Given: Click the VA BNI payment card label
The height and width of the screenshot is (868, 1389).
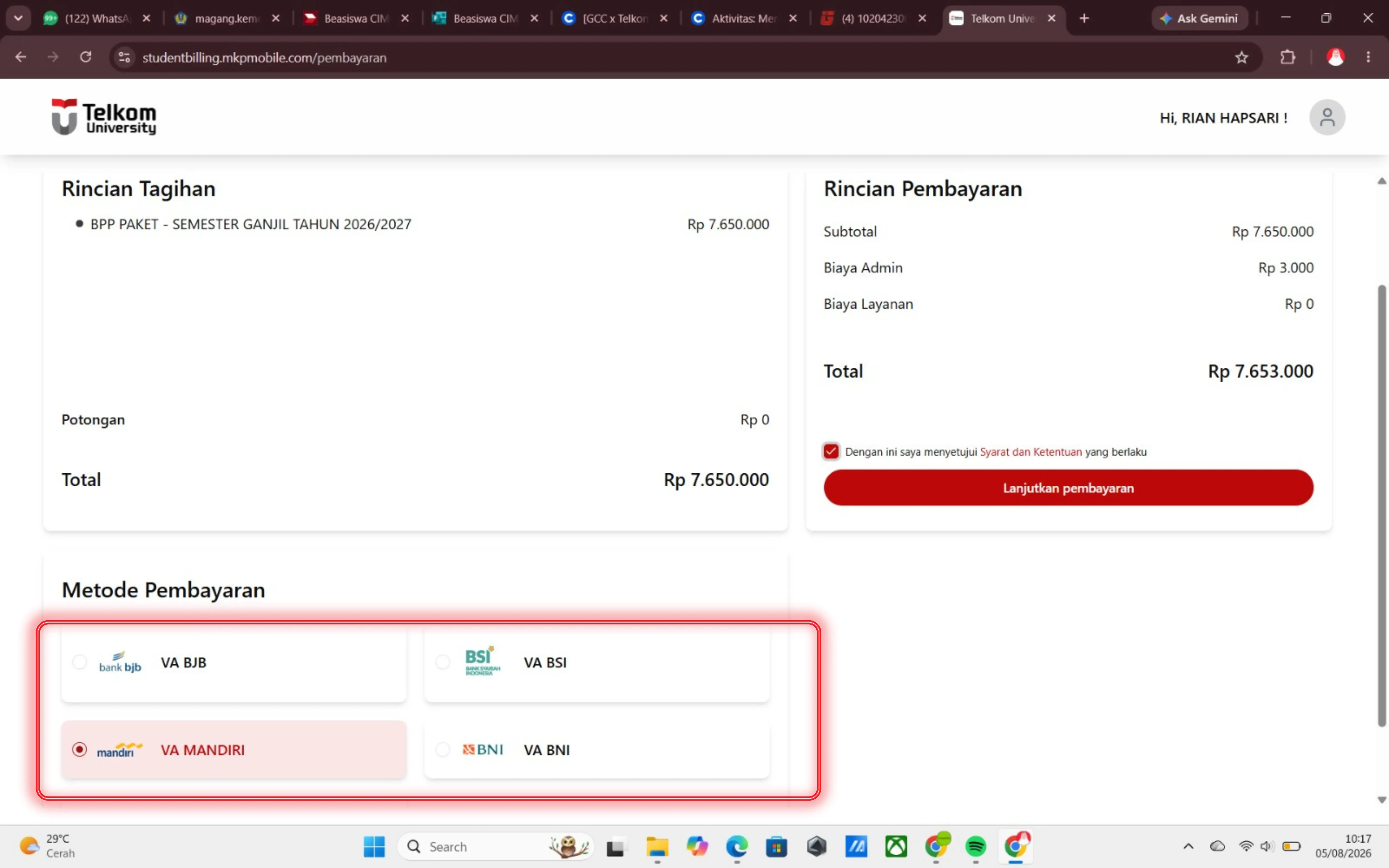Looking at the screenshot, I should coord(546,750).
